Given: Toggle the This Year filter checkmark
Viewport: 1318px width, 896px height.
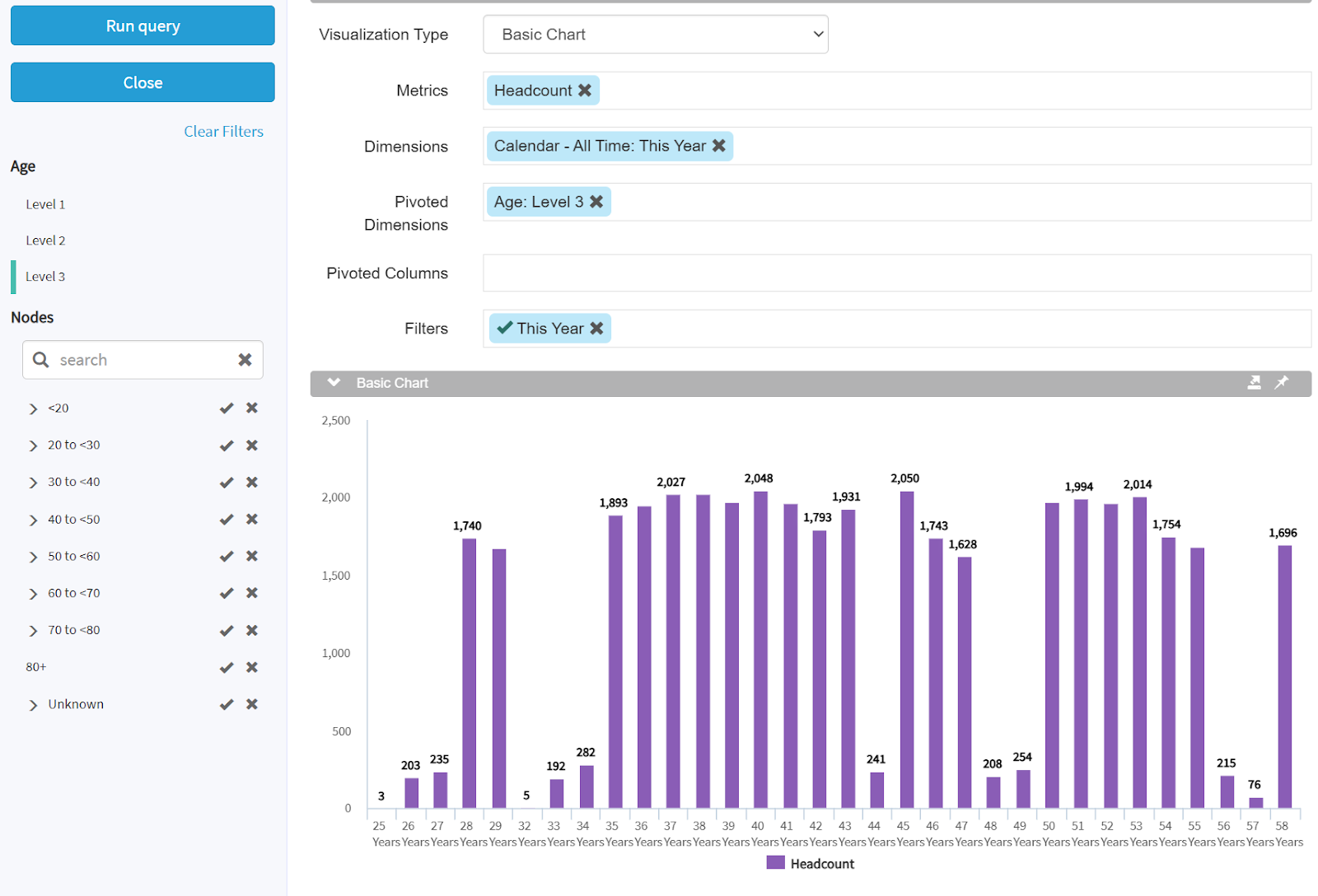Looking at the screenshot, I should tap(505, 328).
